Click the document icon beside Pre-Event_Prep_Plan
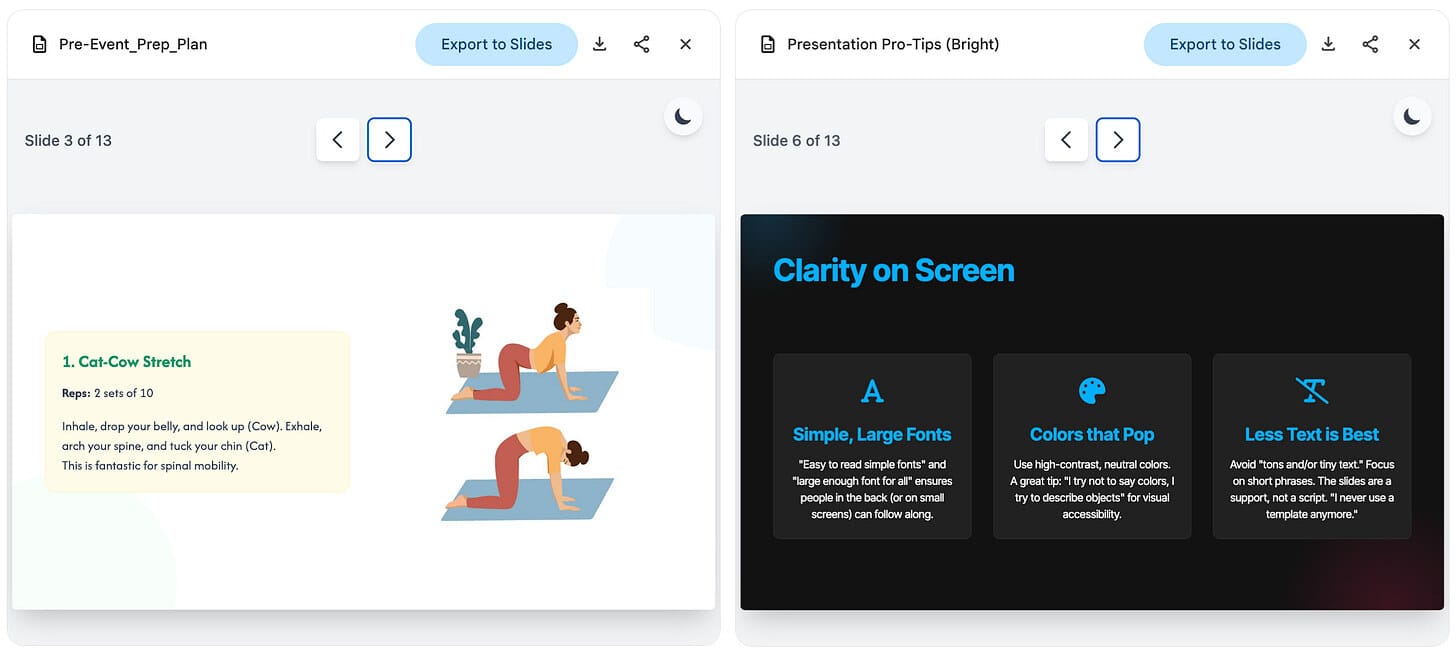This screenshot has height=656, width=1456. coord(39,44)
